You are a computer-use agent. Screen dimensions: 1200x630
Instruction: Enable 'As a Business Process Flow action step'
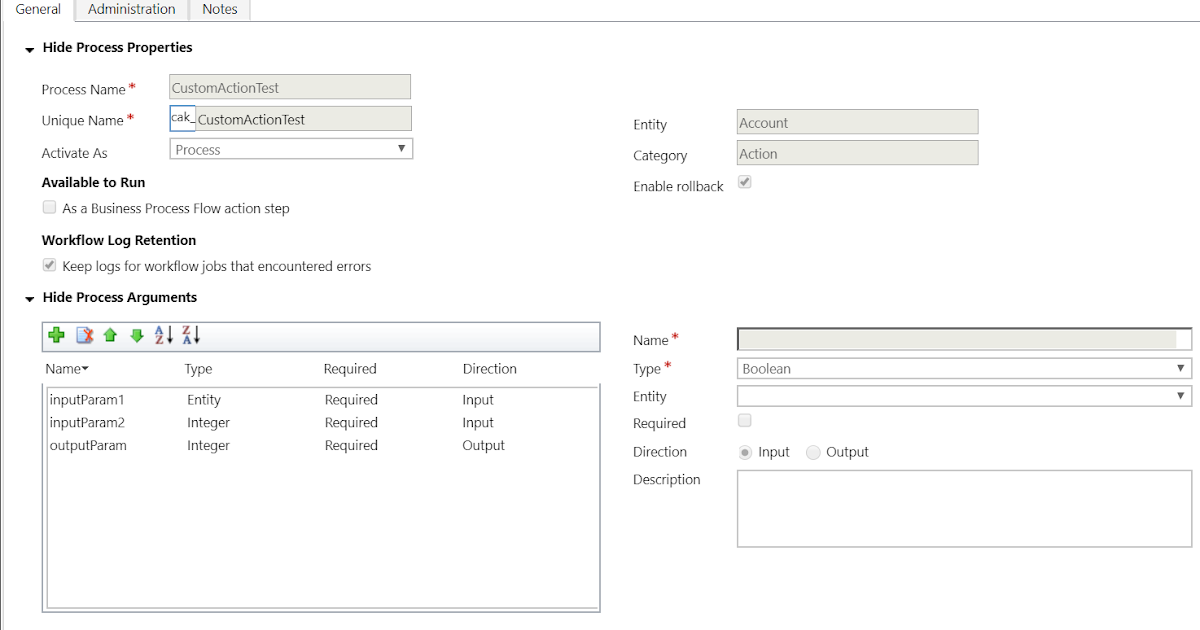tap(49, 207)
